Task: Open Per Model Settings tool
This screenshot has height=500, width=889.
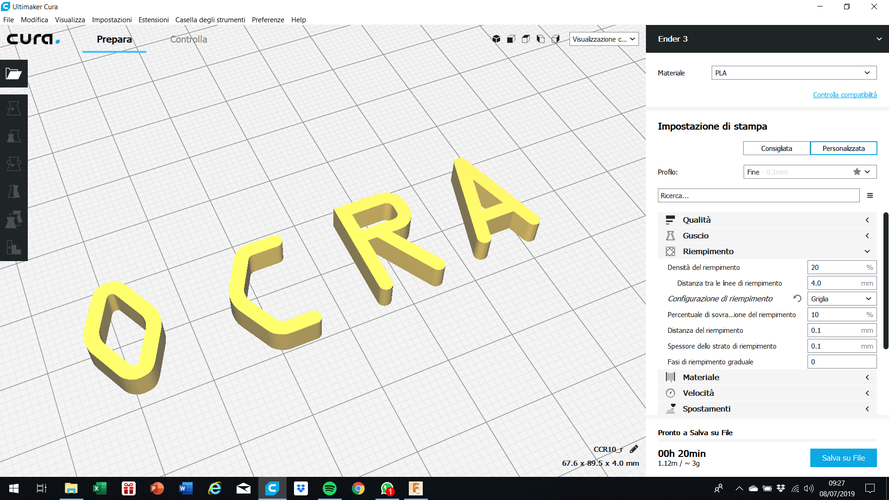Action: tap(14, 219)
